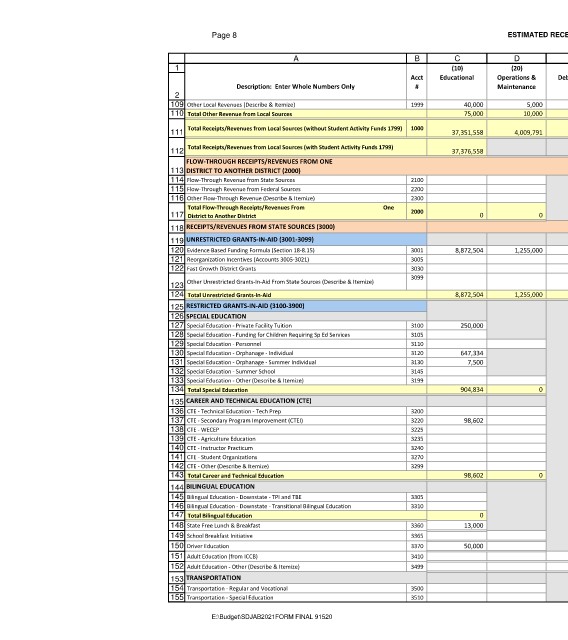This screenshot has width=568, height=640.
Task: Click row number 143
Action: pos(177,475)
